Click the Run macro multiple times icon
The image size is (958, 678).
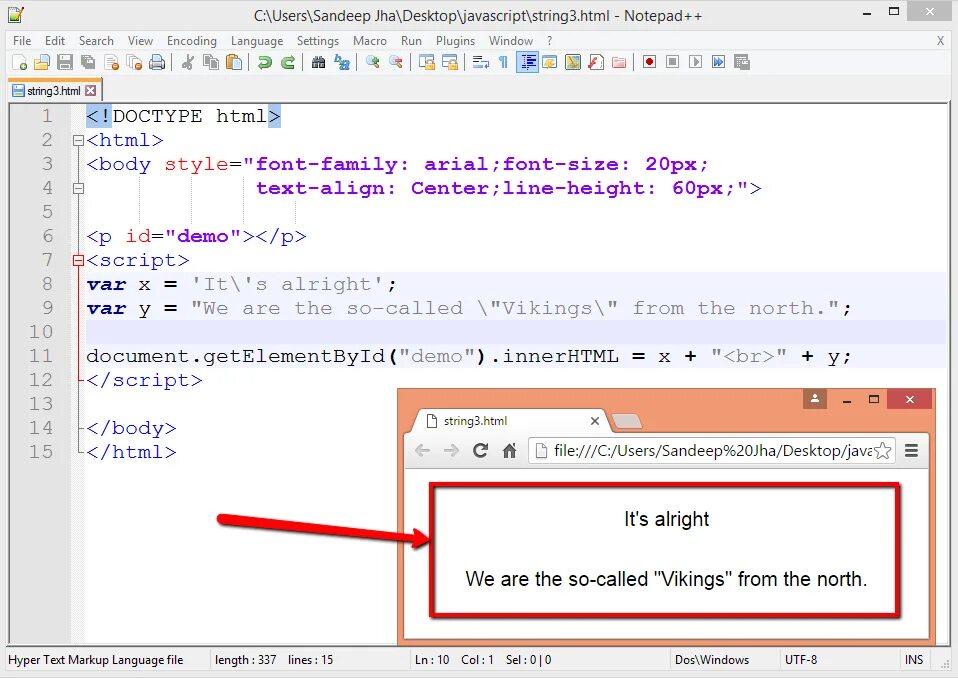click(x=718, y=62)
